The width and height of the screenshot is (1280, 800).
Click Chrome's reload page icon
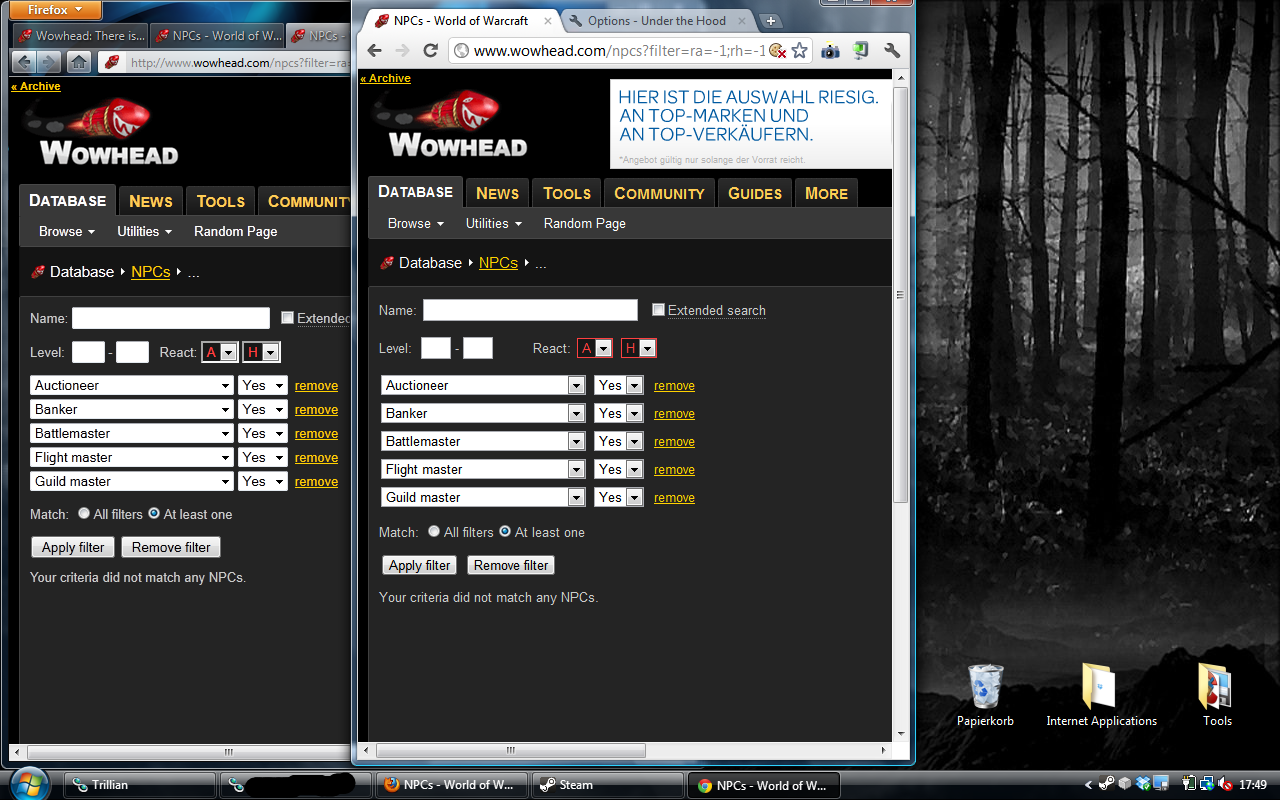431,50
